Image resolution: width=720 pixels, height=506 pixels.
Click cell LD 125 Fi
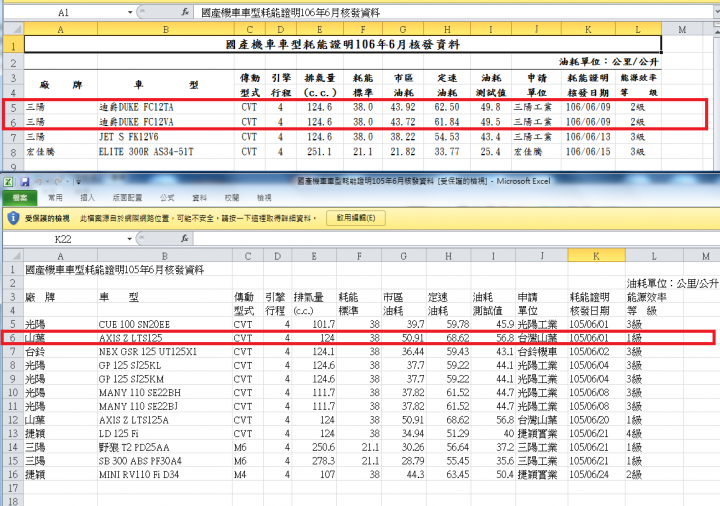point(165,433)
